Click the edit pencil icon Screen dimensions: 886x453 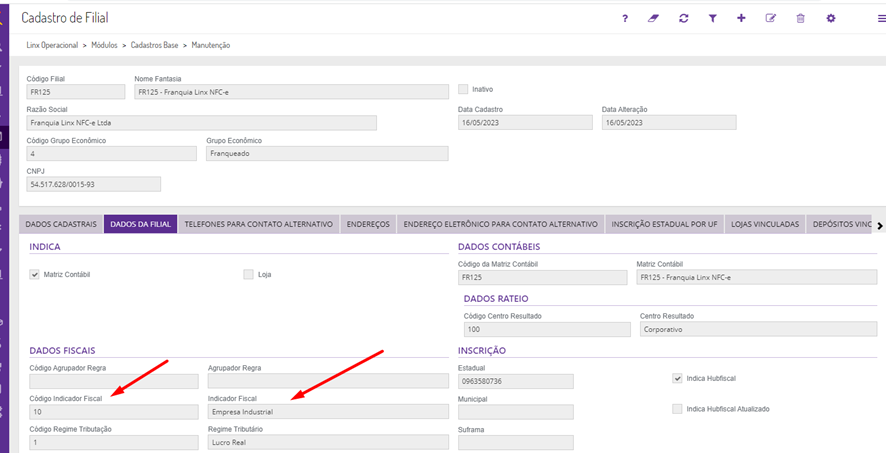pos(771,18)
